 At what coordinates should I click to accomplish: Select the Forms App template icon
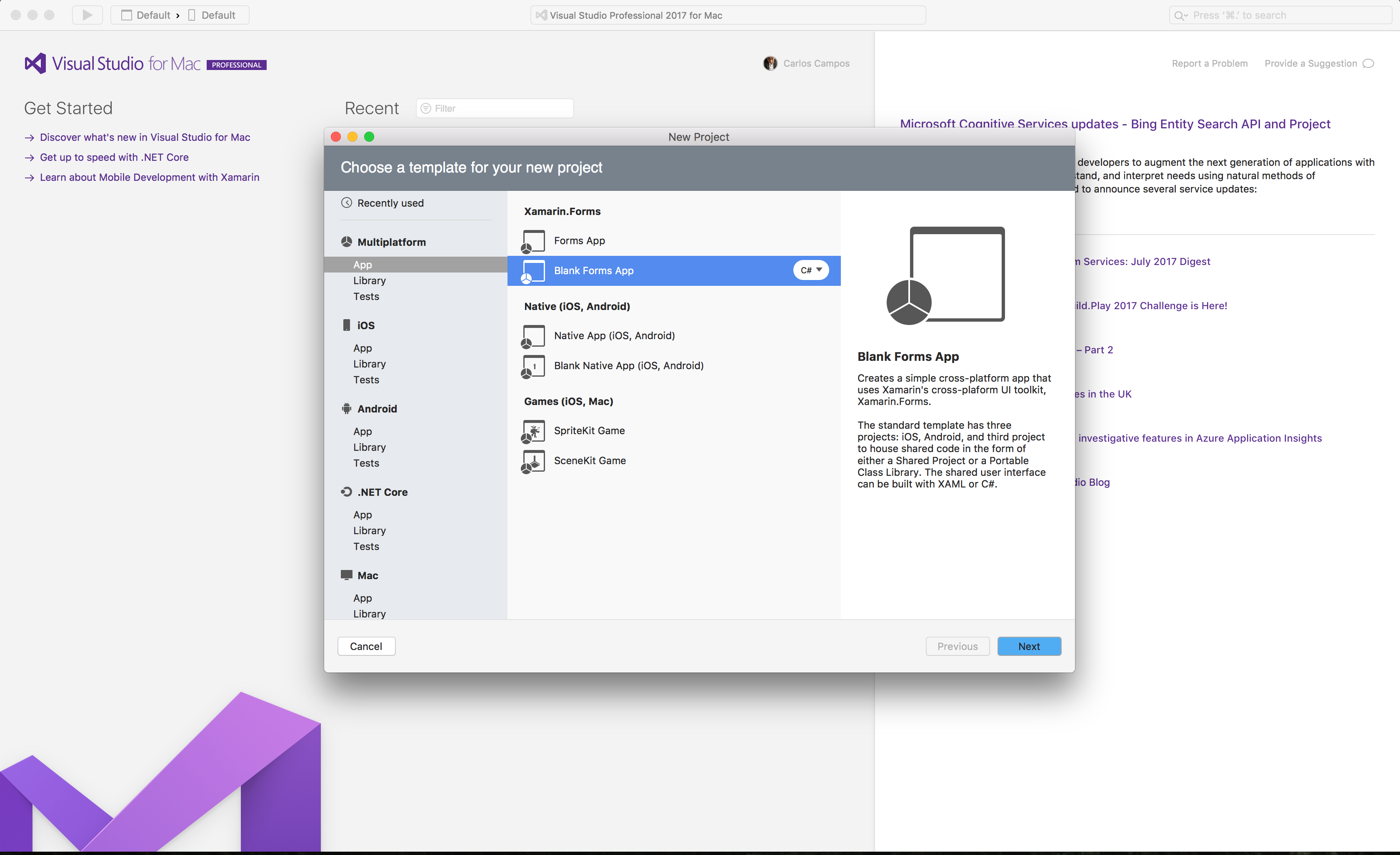tap(532, 241)
